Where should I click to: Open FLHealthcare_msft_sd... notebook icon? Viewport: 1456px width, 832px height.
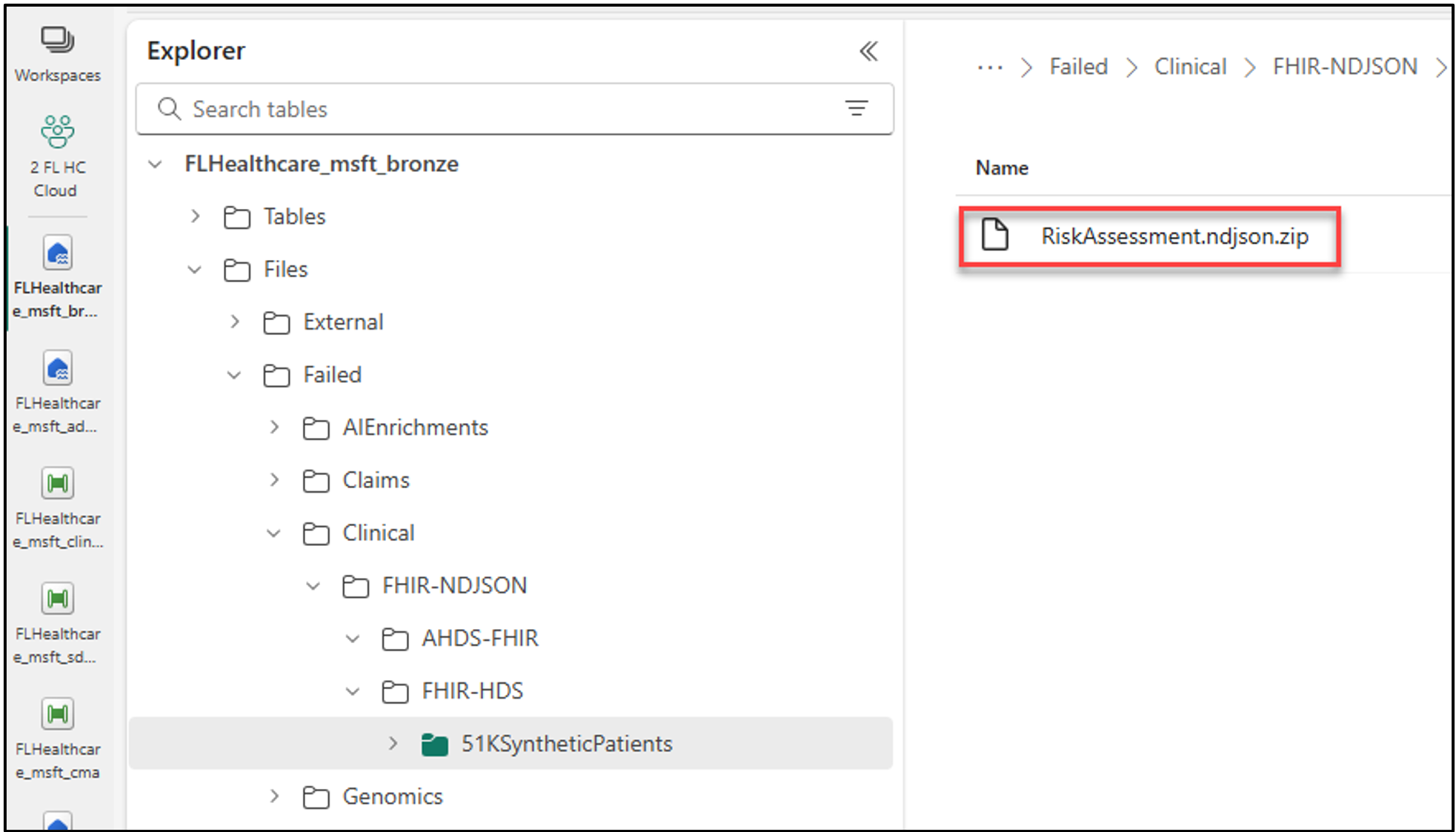(x=58, y=599)
